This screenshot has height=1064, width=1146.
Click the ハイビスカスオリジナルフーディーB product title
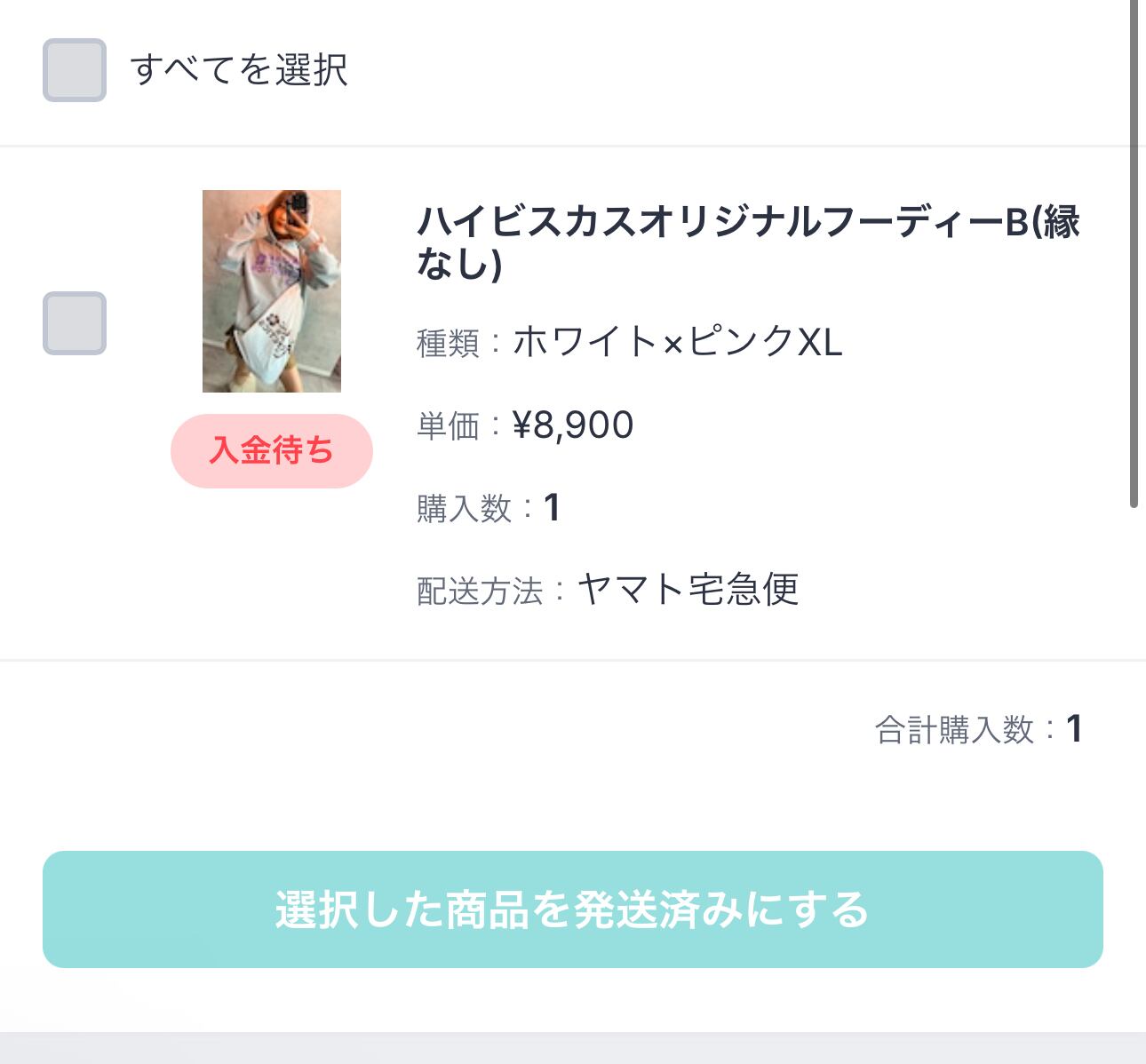[x=748, y=242]
